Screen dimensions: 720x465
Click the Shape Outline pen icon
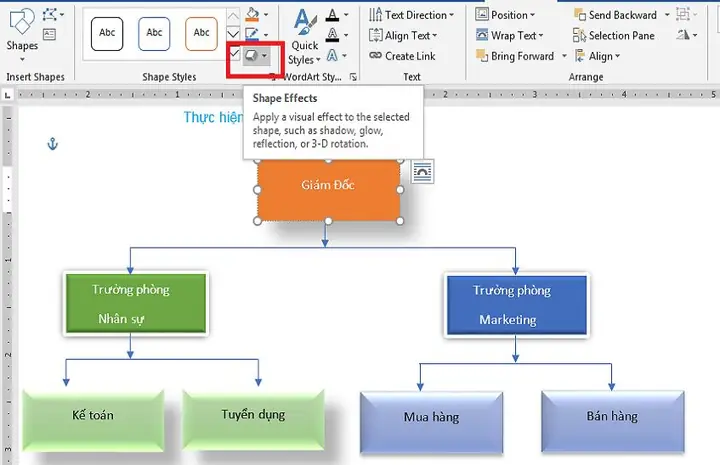[252, 34]
